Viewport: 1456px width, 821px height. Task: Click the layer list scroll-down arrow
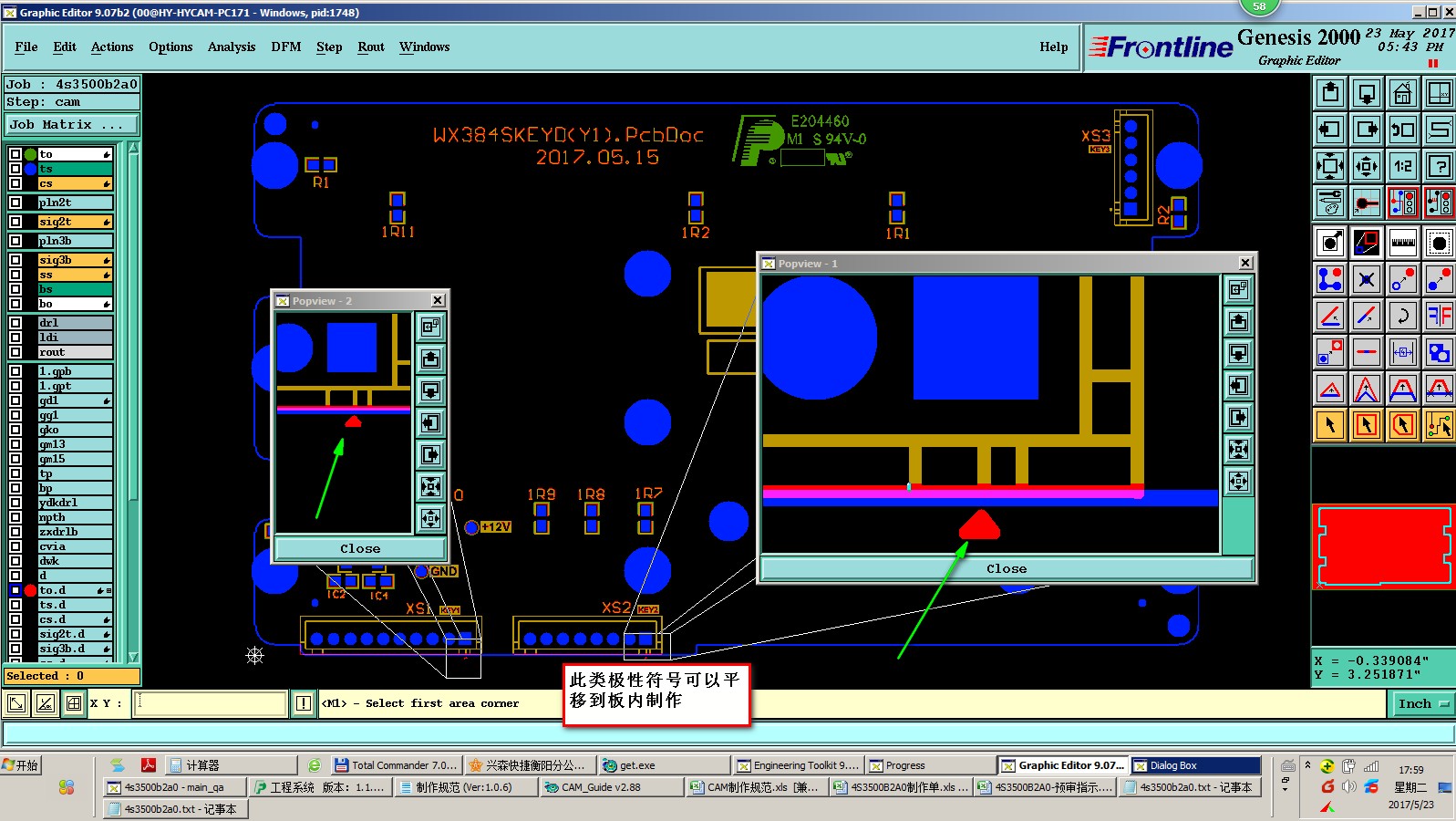pyautogui.click(x=134, y=656)
